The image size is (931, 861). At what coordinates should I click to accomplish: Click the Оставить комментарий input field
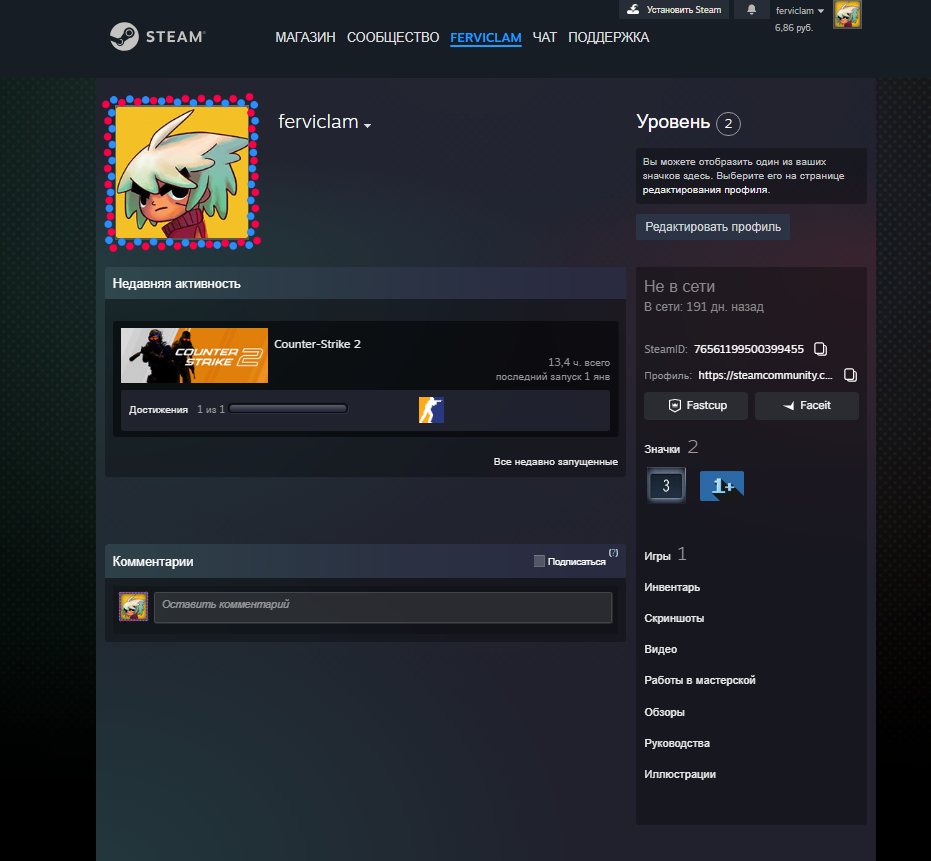tap(383, 607)
